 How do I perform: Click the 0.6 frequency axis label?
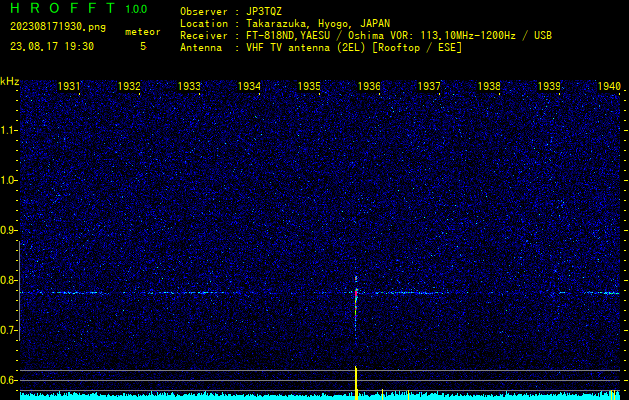[x=9, y=380]
